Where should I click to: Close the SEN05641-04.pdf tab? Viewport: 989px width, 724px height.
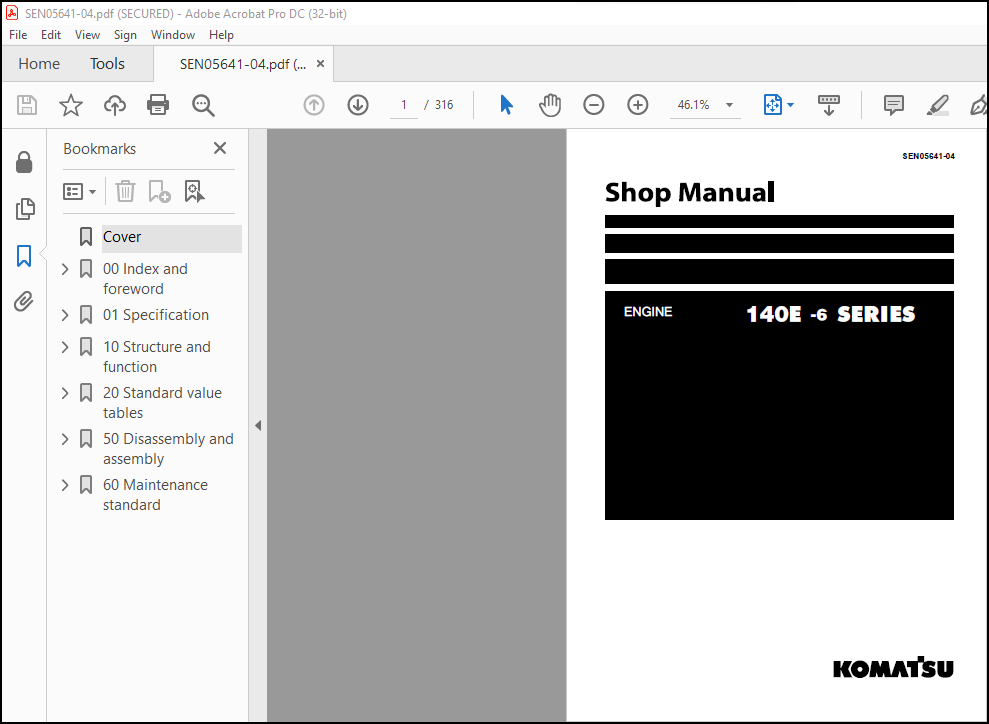pos(320,64)
